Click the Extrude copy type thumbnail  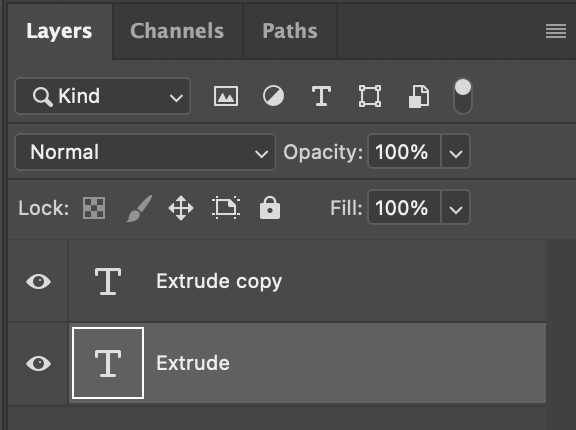click(x=108, y=281)
